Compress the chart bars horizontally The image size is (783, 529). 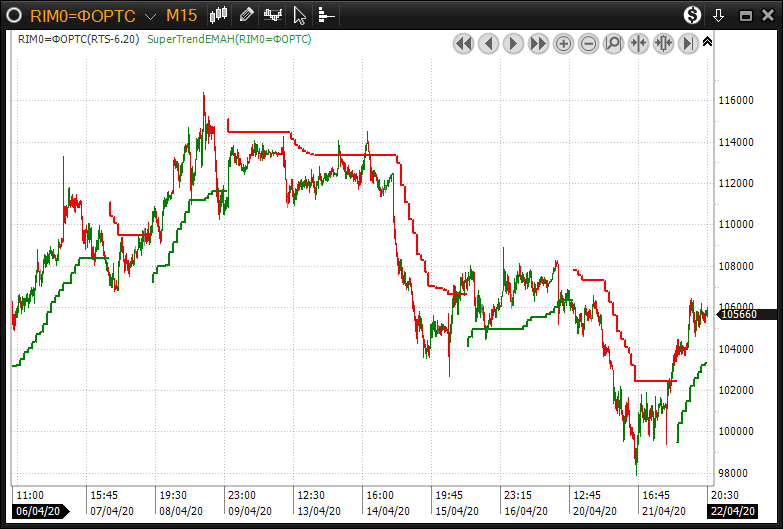coord(638,43)
